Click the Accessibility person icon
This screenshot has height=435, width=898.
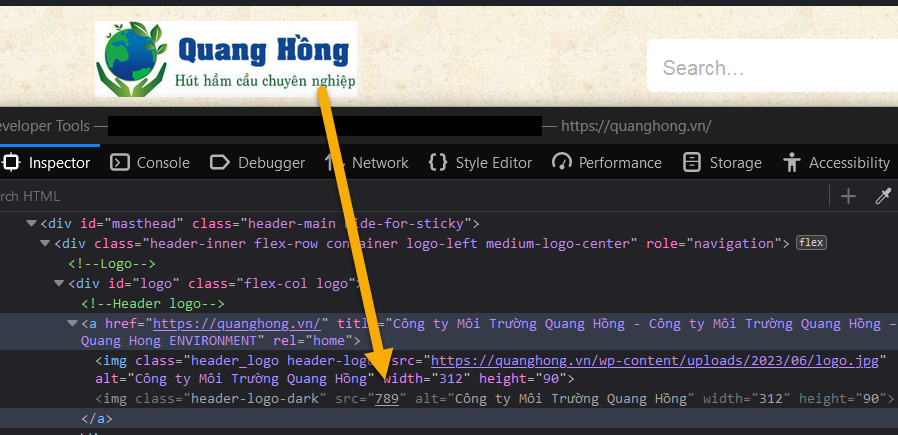[x=792, y=163]
